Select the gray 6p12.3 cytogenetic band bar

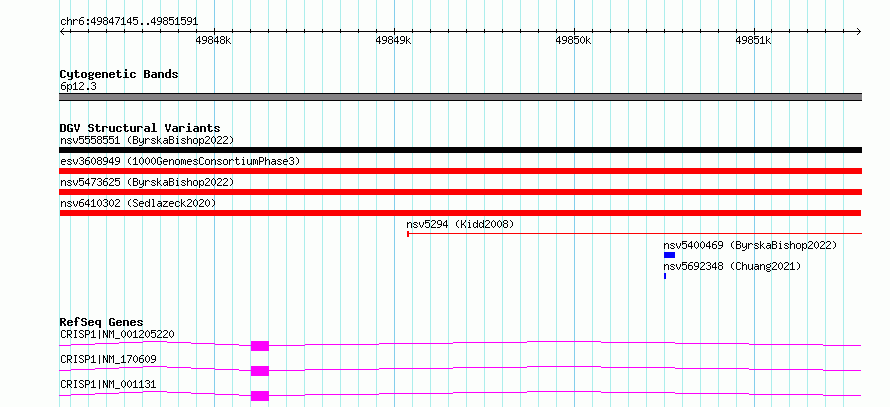[x=460, y=97]
